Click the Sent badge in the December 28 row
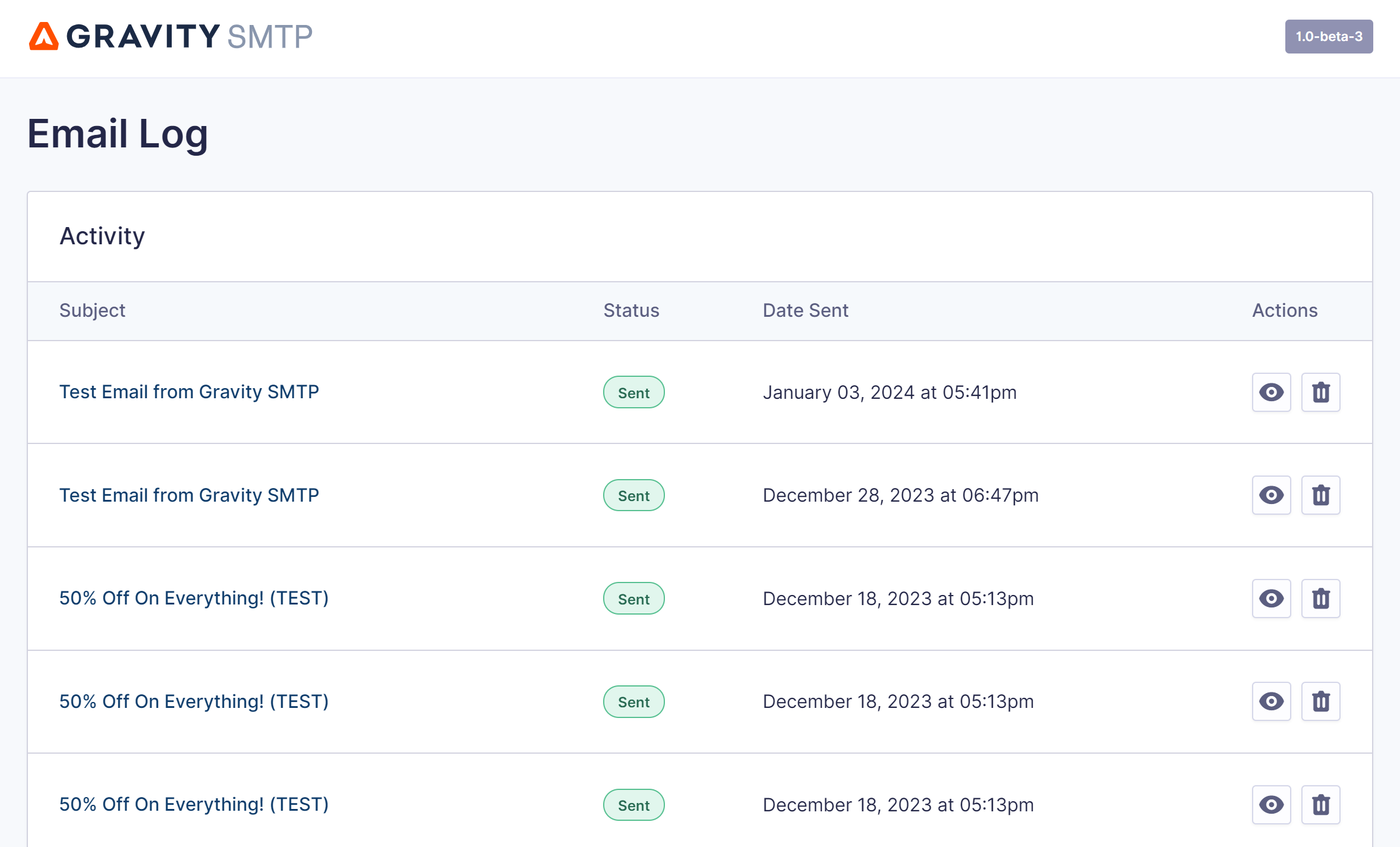 click(x=633, y=495)
